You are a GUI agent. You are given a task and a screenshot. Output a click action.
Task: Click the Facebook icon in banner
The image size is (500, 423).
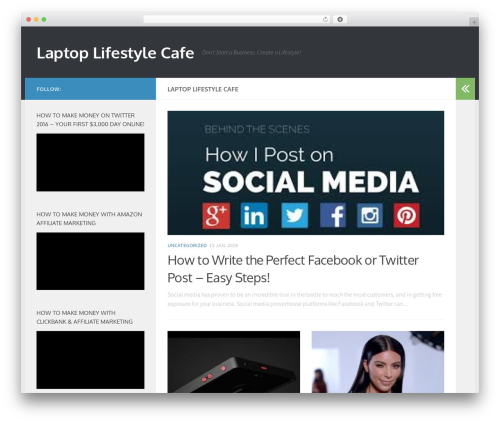(333, 215)
